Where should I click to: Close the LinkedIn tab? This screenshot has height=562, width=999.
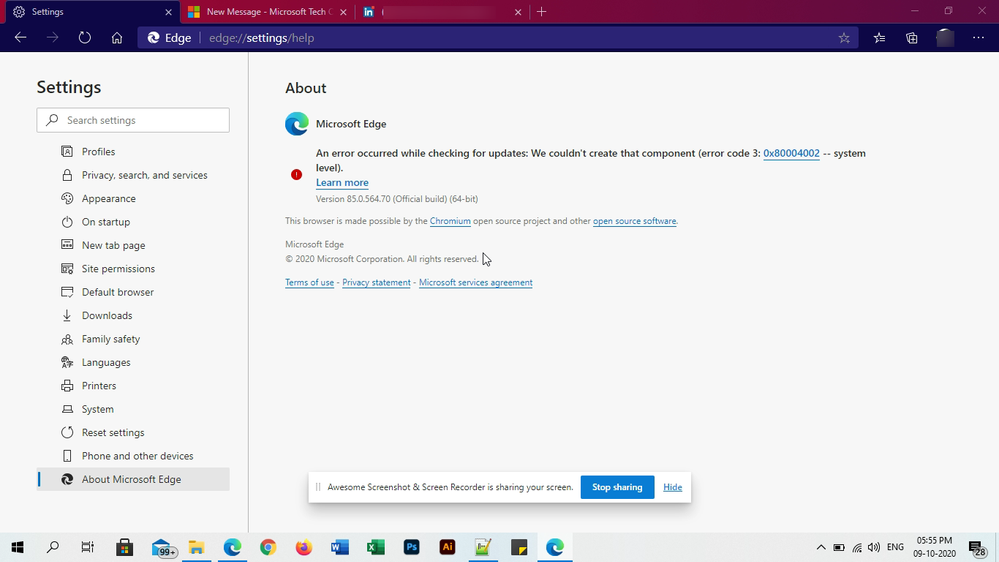pos(518,12)
